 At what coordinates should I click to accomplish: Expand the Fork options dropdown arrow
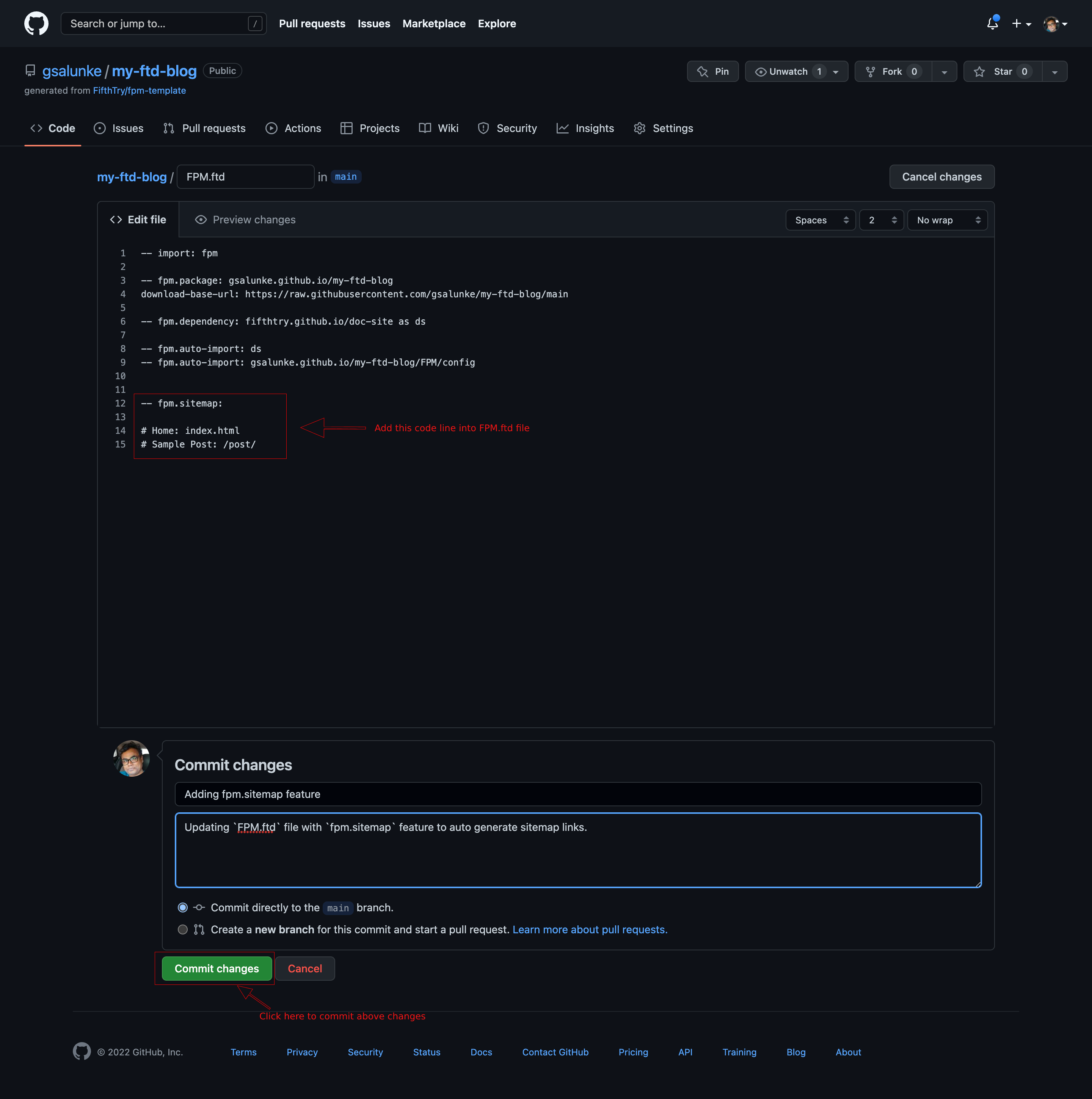click(x=944, y=72)
